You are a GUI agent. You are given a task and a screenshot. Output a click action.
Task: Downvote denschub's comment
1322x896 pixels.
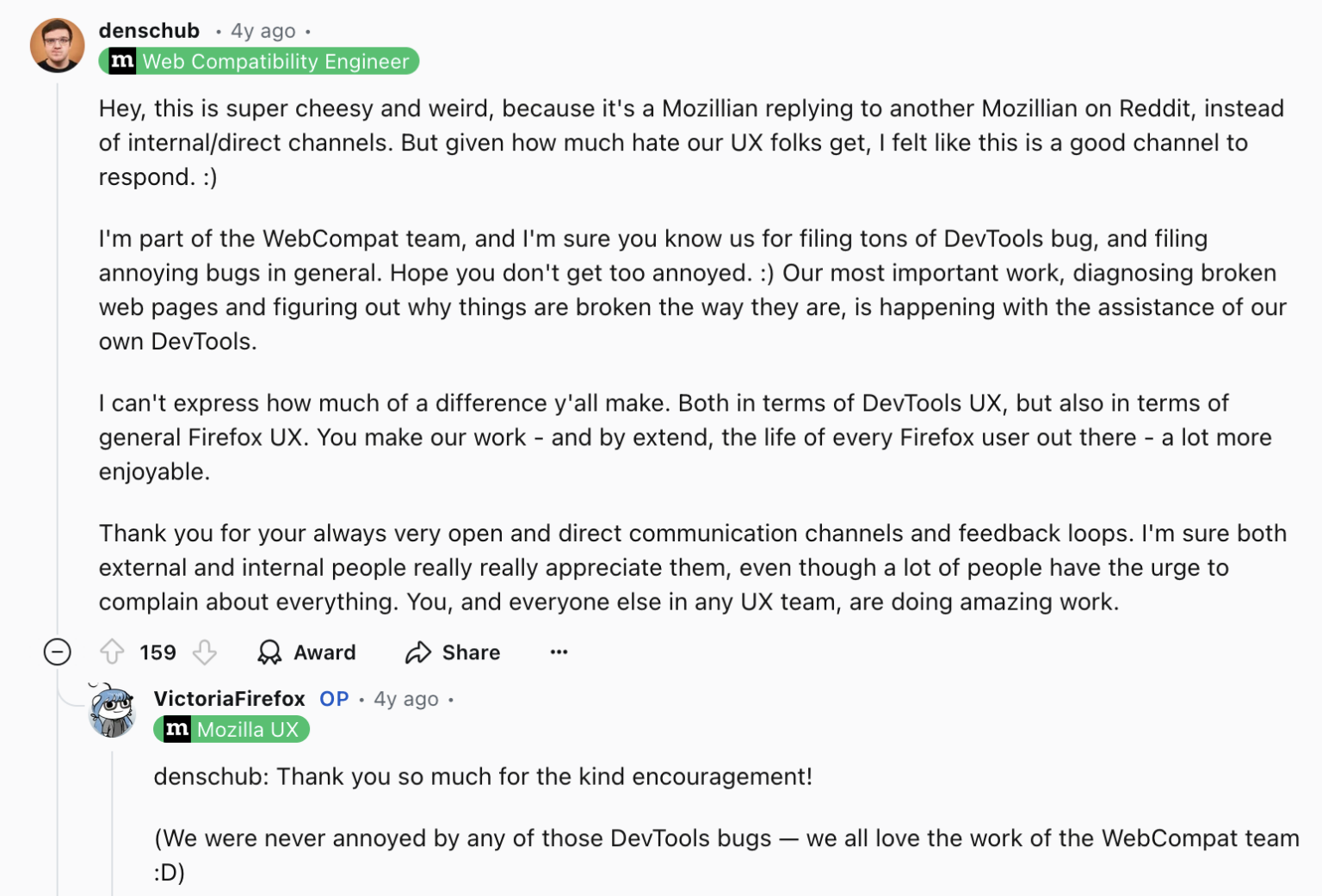(205, 652)
